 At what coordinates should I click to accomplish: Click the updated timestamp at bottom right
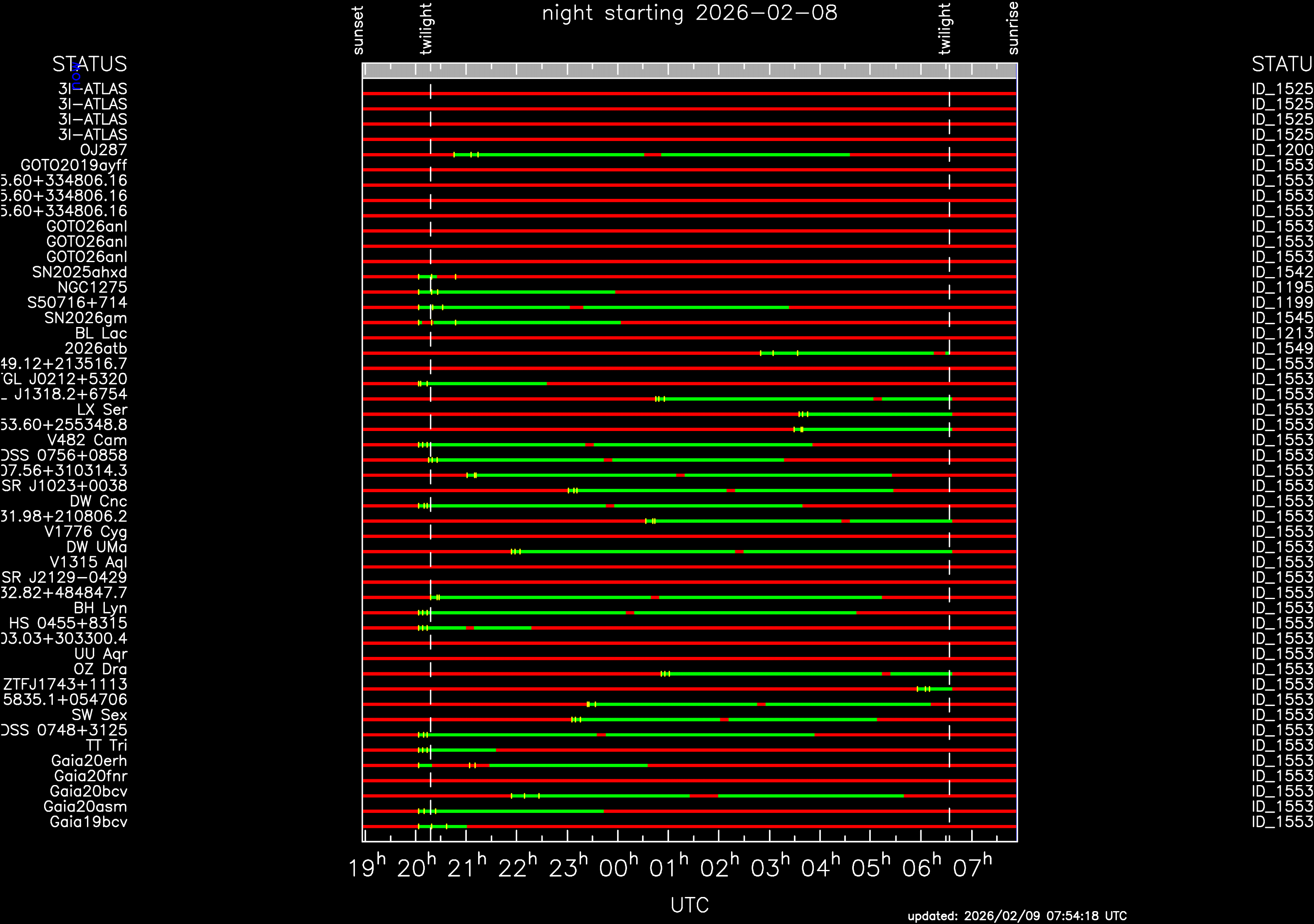(x=1017, y=915)
